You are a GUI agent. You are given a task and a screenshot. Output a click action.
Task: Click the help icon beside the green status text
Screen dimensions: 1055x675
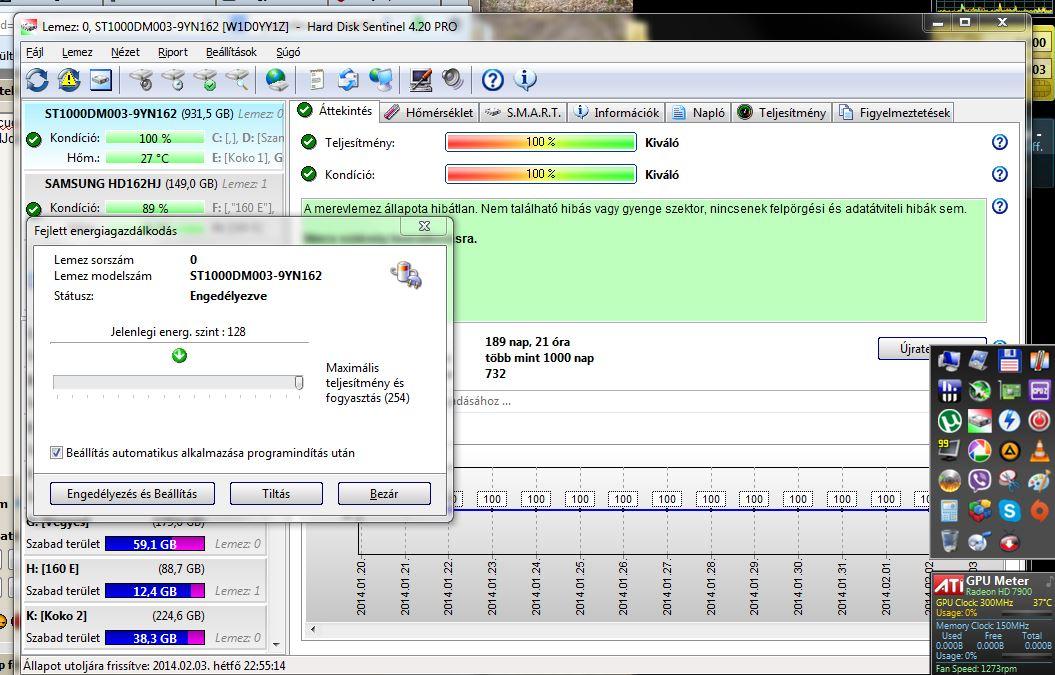1000,206
